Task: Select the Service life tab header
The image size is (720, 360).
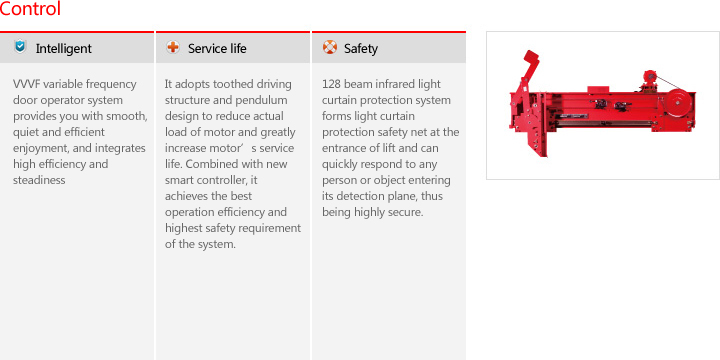Action: point(233,47)
